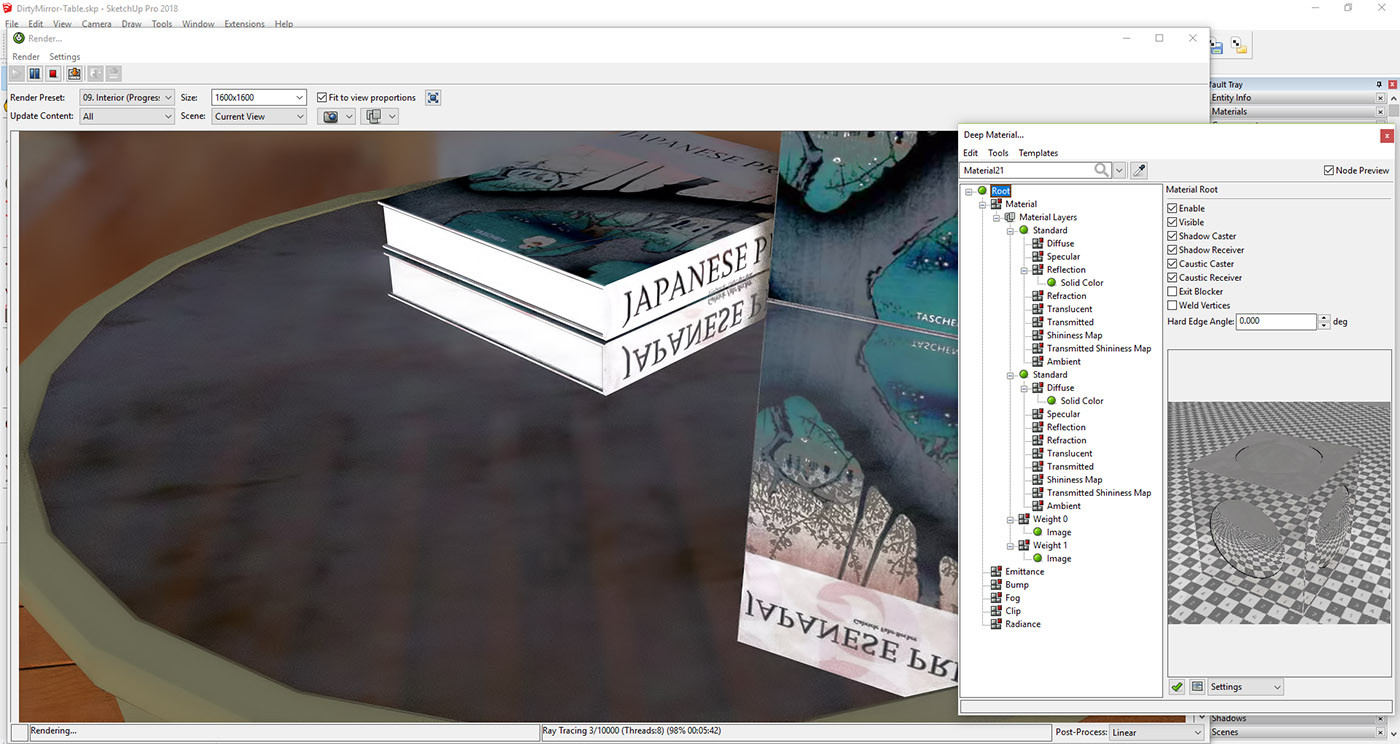The height and width of the screenshot is (744, 1400).
Task: Open the Edit menu in Deep Material
Action: pos(970,153)
